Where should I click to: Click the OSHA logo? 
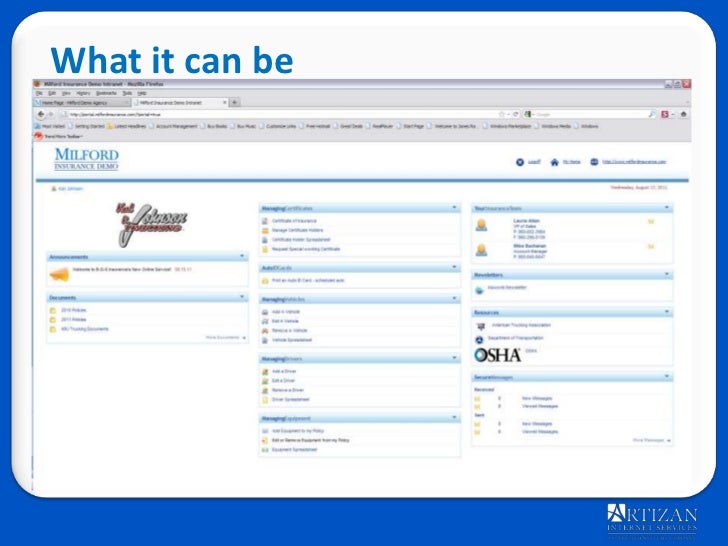(x=497, y=355)
